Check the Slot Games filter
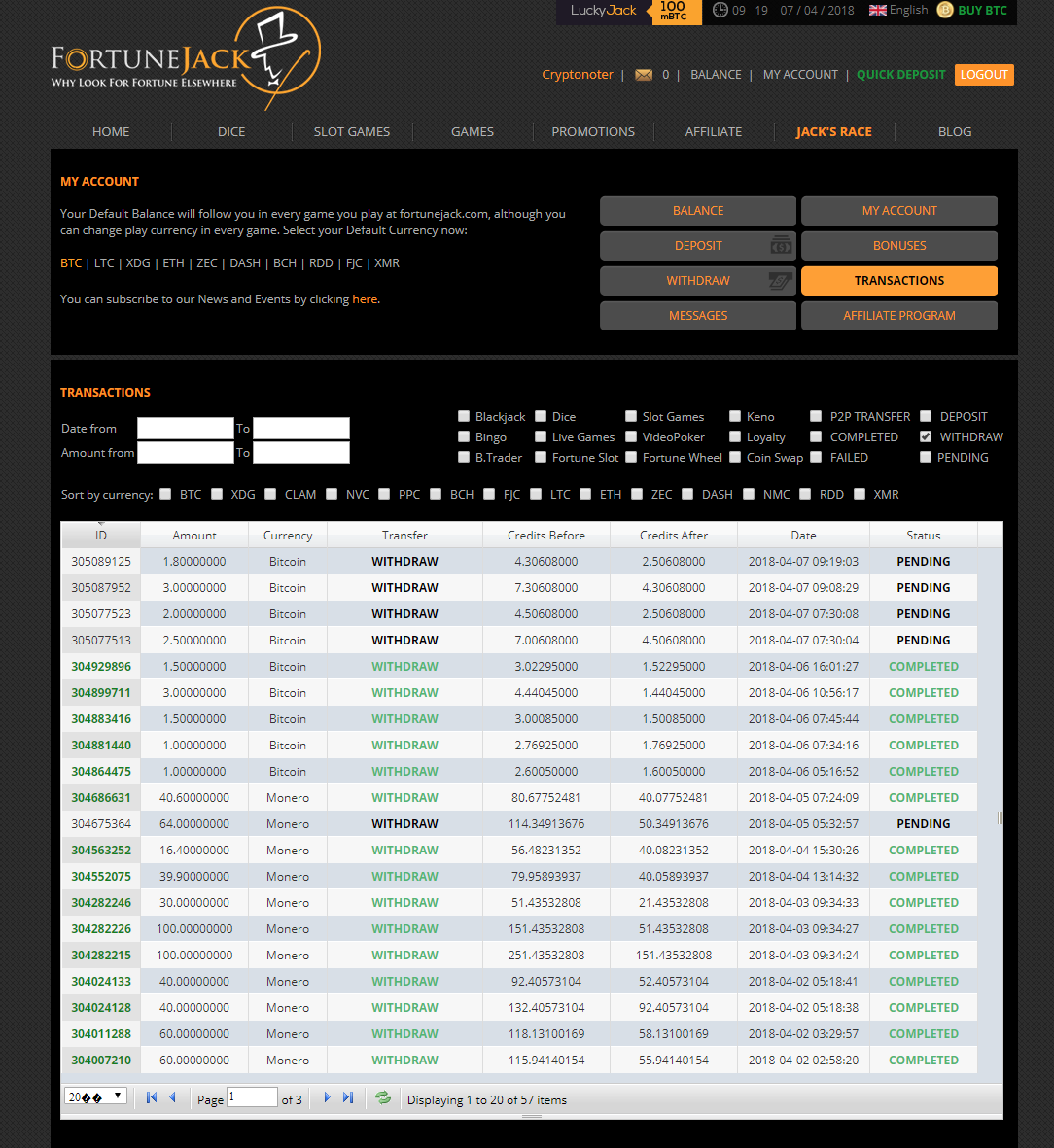Screen dimensions: 1054x1148 tap(631, 416)
